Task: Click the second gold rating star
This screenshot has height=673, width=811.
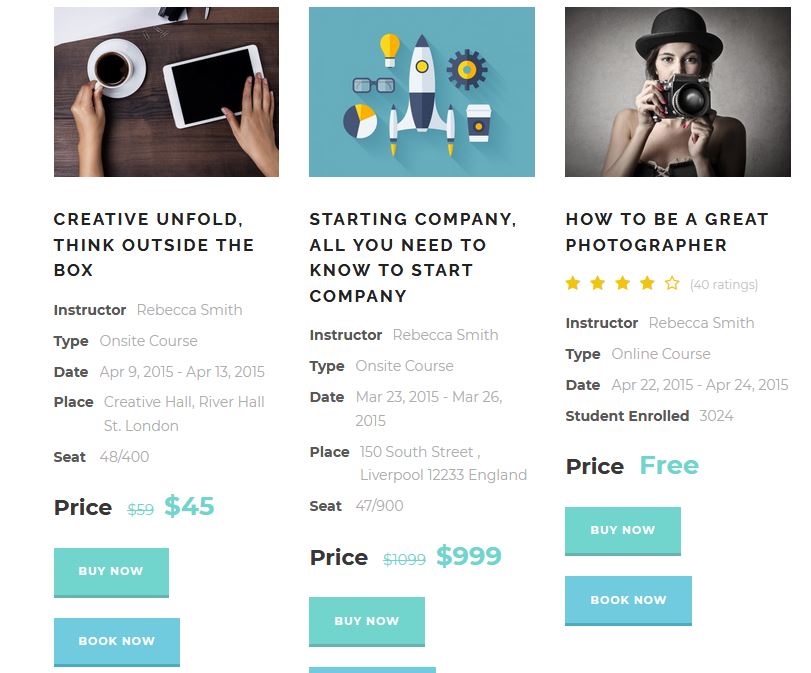Action: coord(597,283)
